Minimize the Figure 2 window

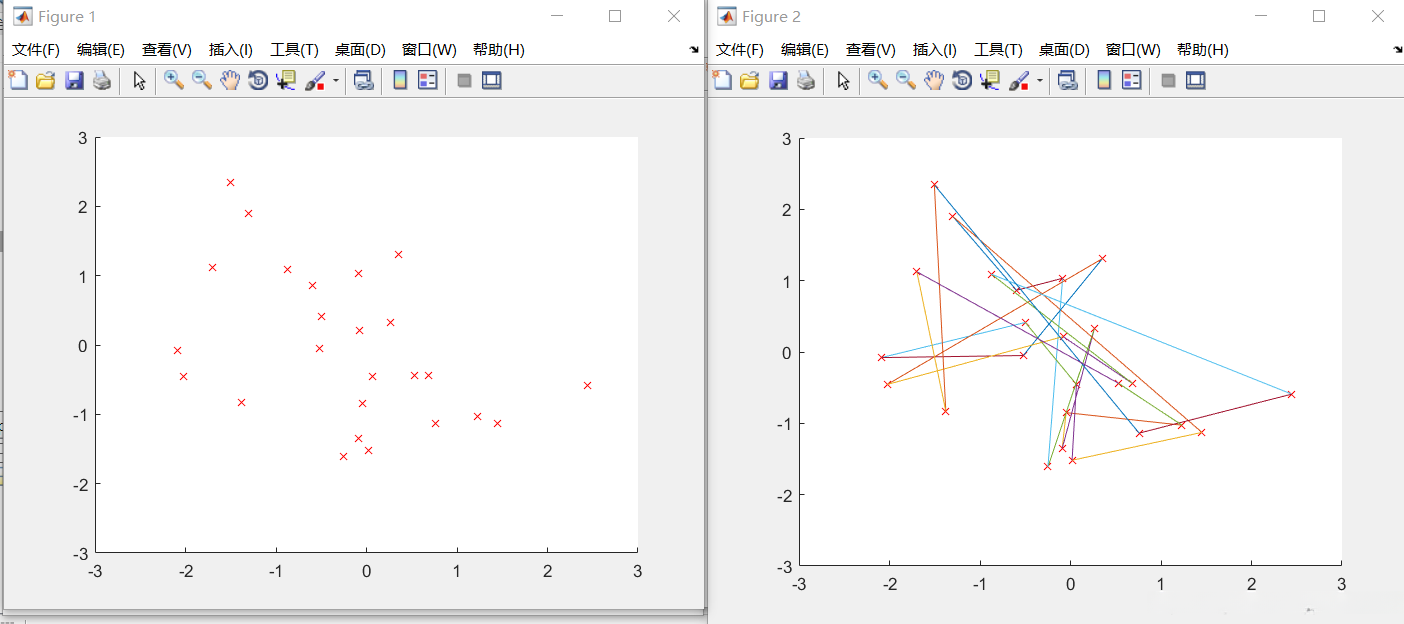pyautogui.click(x=1261, y=16)
